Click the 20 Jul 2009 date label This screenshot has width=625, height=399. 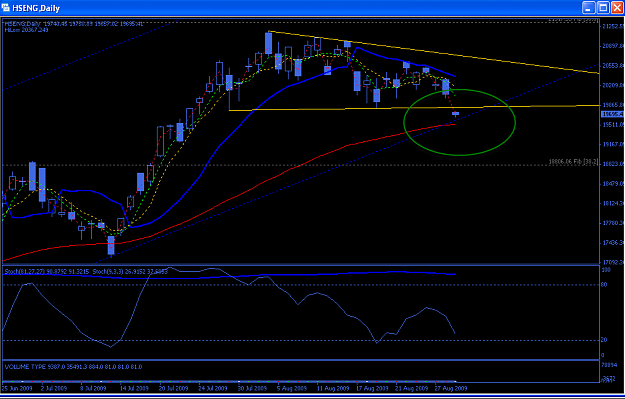tap(173, 387)
